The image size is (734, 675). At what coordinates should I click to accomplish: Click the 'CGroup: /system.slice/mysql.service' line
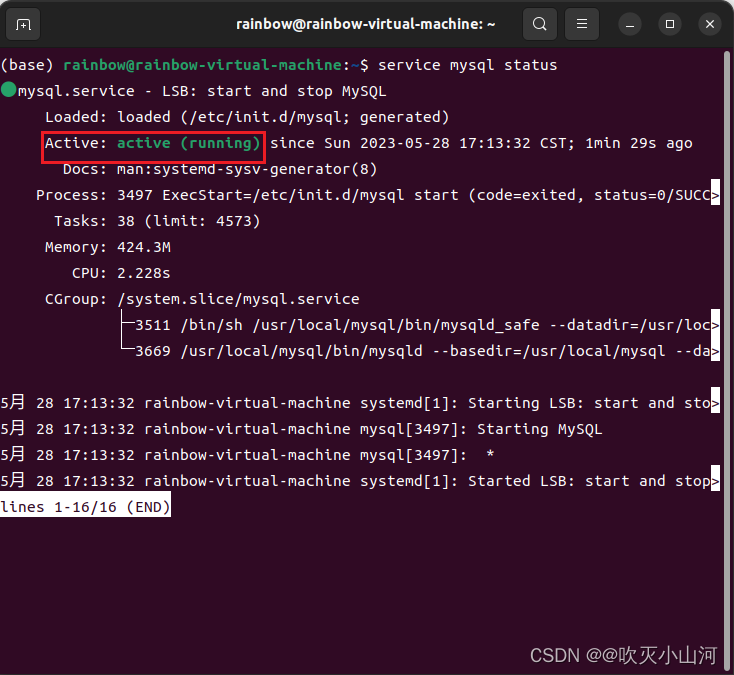click(x=202, y=299)
